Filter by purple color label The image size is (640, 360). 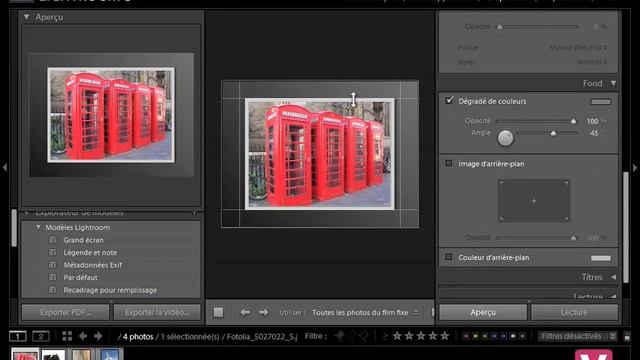pos(503,336)
